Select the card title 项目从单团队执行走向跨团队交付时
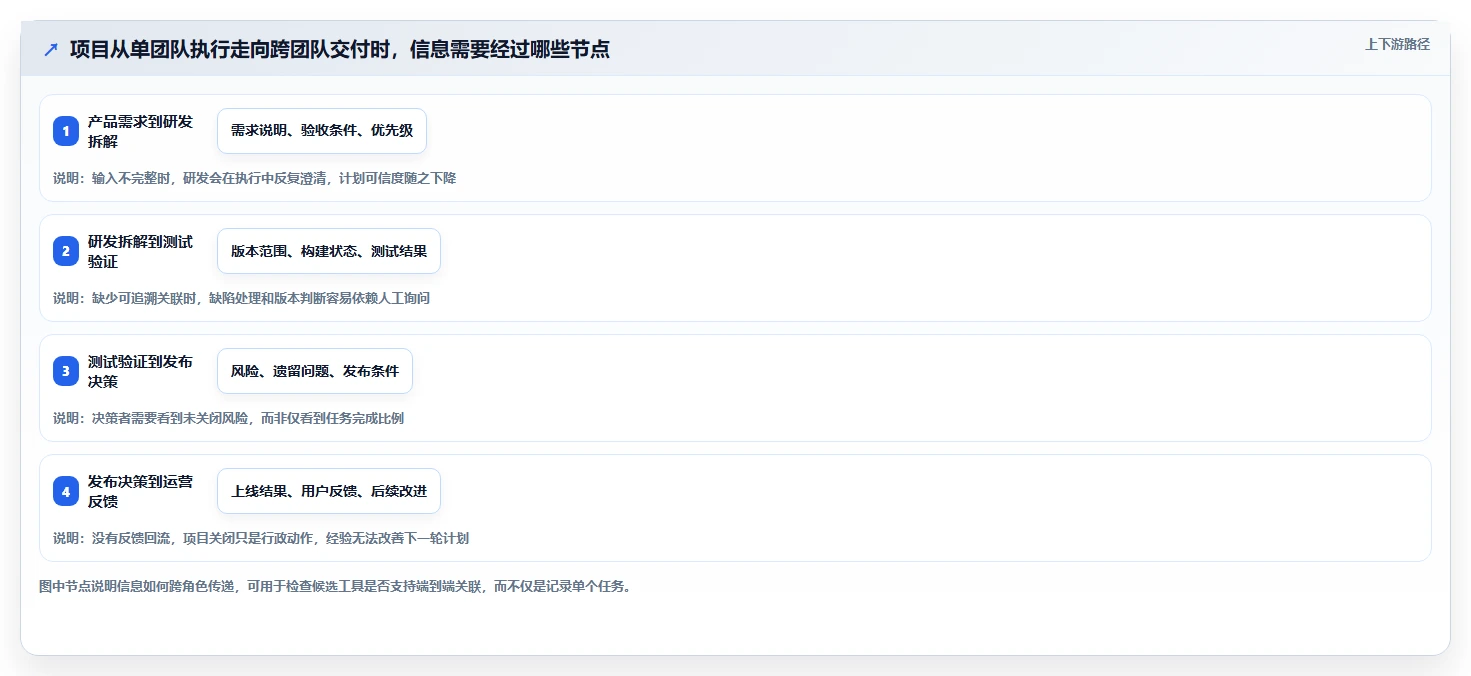 click(x=340, y=49)
